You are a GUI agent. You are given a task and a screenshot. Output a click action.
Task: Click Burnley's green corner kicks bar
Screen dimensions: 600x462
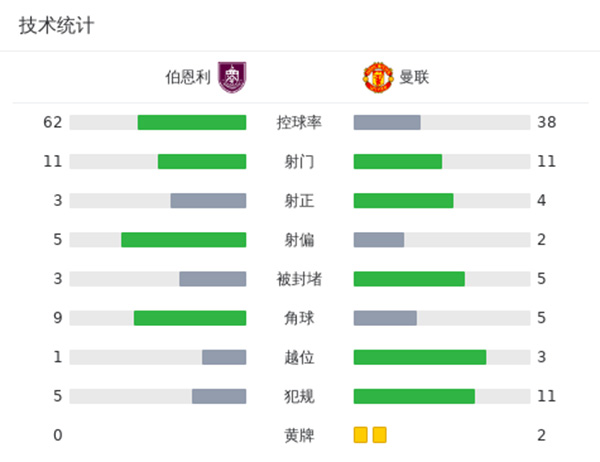189,317
